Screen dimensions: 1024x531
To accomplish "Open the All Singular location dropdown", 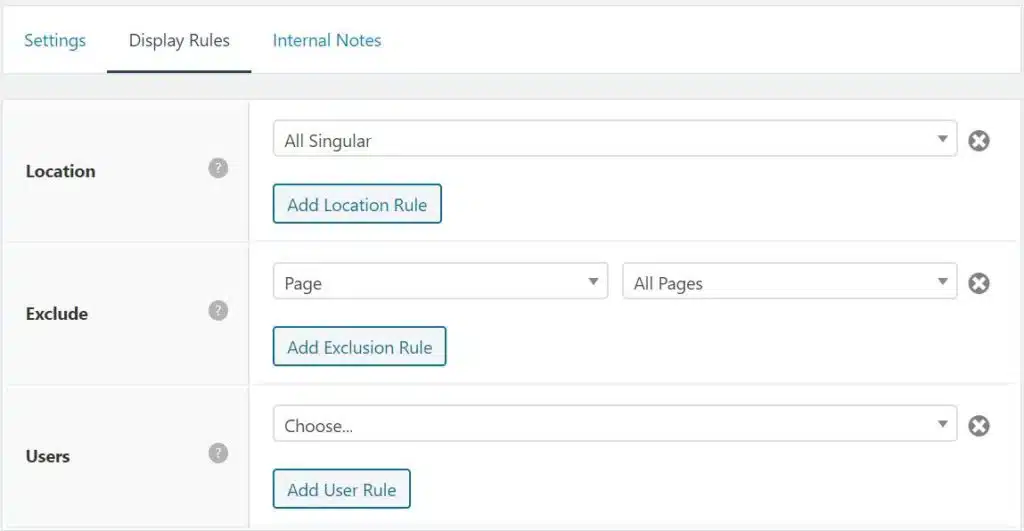I will (615, 138).
